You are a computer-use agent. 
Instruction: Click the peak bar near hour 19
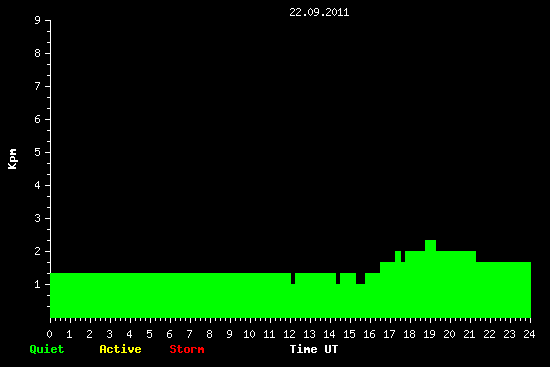[x=430, y=246]
